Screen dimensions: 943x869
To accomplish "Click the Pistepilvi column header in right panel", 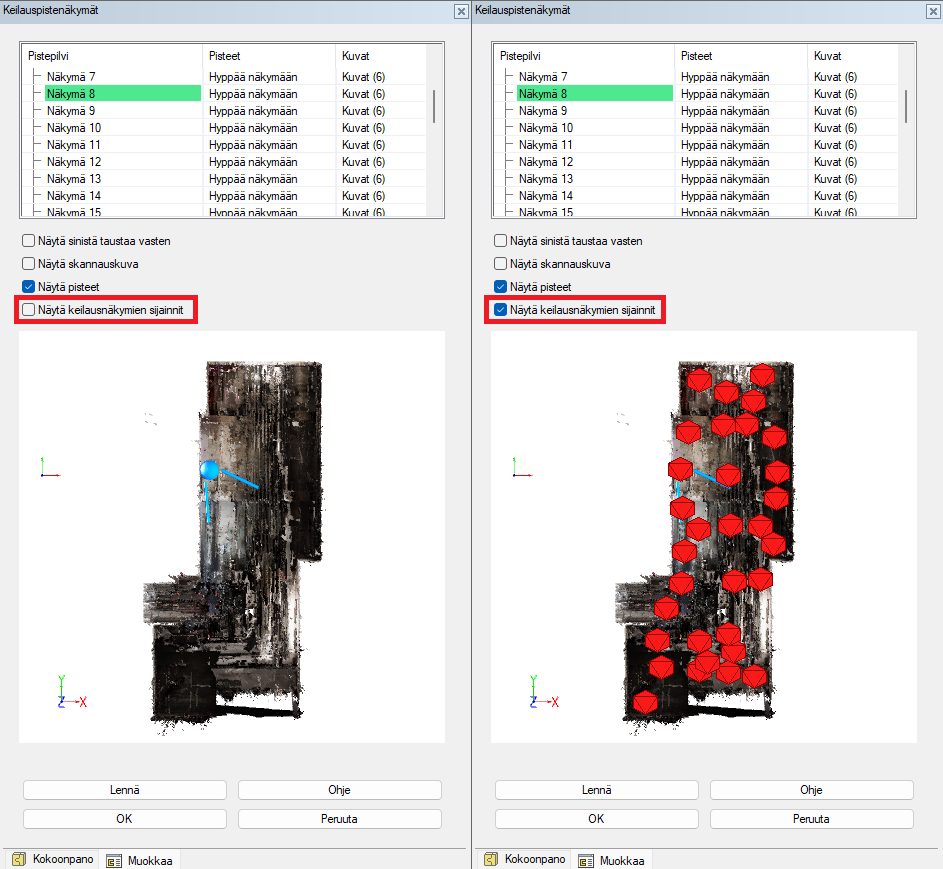I will (525, 56).
